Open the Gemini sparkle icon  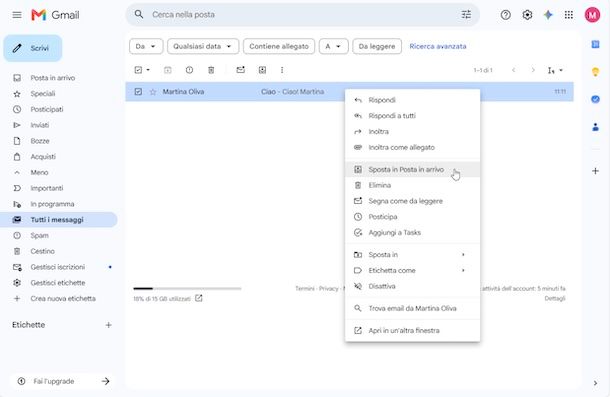click(x=548, y=15)
